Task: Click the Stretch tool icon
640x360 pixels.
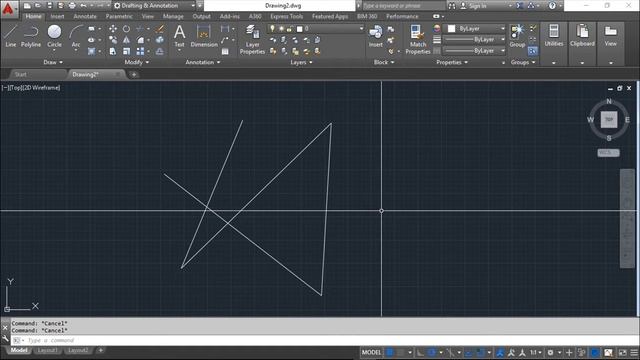Action: [113, 51]
